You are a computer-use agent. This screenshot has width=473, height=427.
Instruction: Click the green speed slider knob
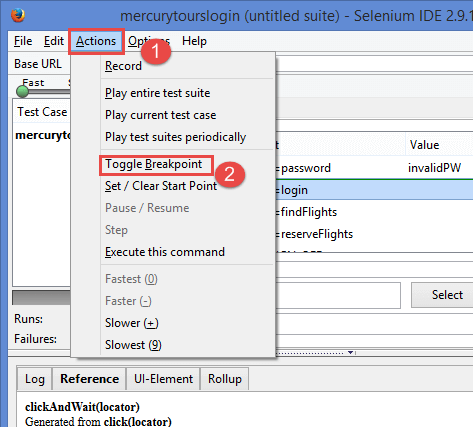coord(23,91)
